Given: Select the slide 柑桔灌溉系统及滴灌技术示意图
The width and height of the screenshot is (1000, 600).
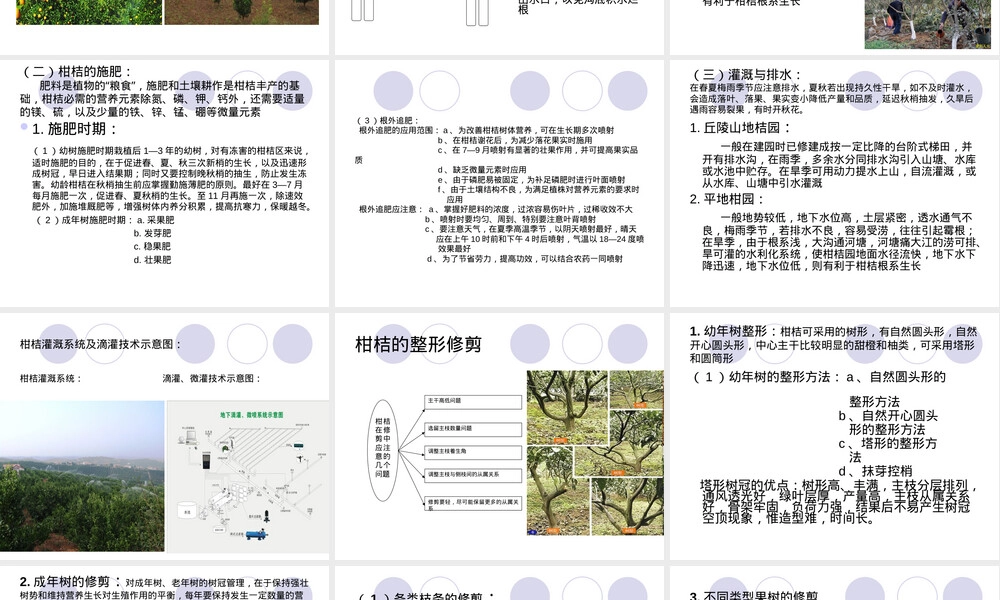Looking at the screenshot, I should click(165, 436).
